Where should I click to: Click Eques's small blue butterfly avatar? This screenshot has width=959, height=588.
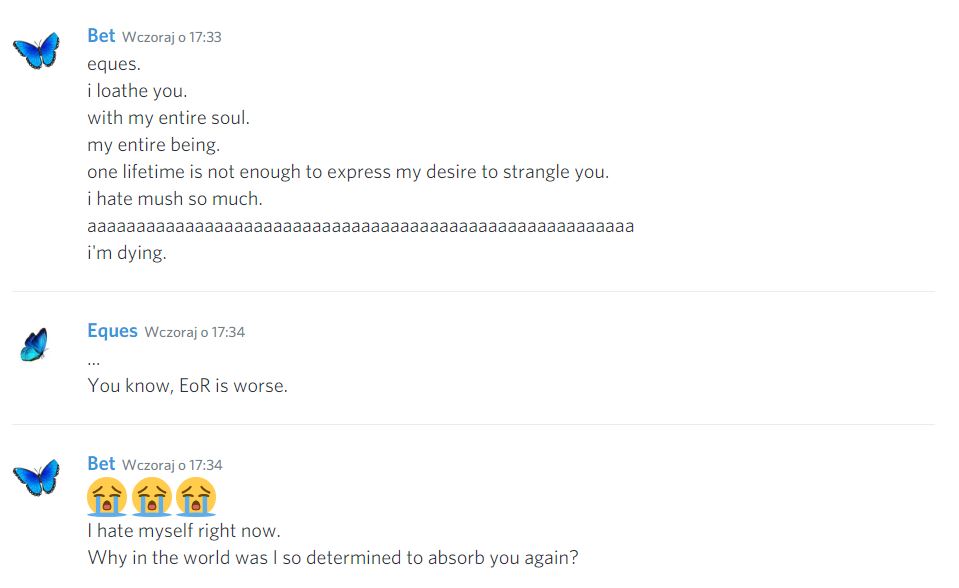click(x=34, y=345)
